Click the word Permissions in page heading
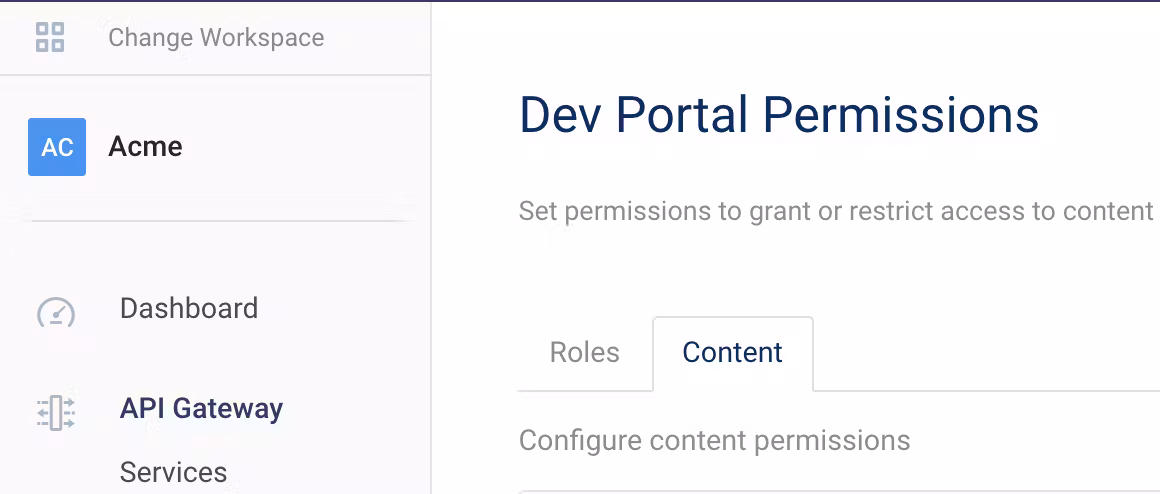 point(901,115)
